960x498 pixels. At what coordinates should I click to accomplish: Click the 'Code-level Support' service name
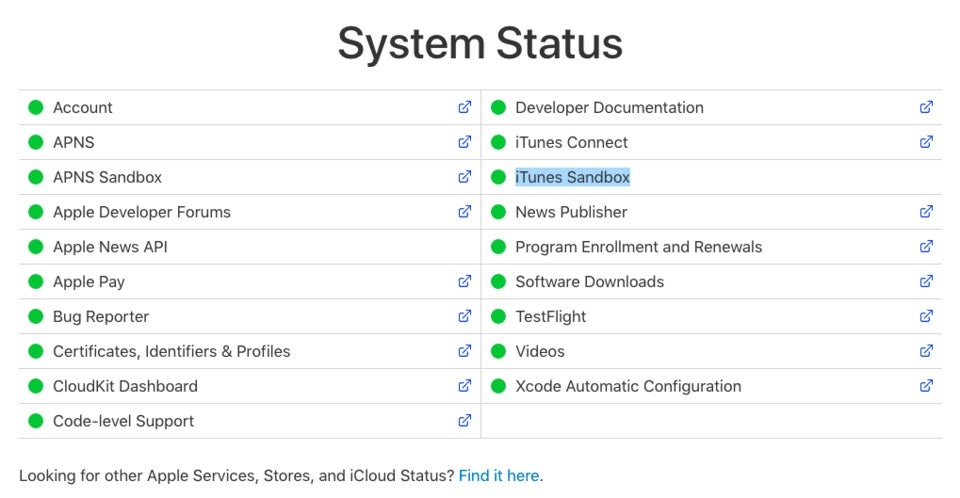pyautogui.click(x=123, y=421)
